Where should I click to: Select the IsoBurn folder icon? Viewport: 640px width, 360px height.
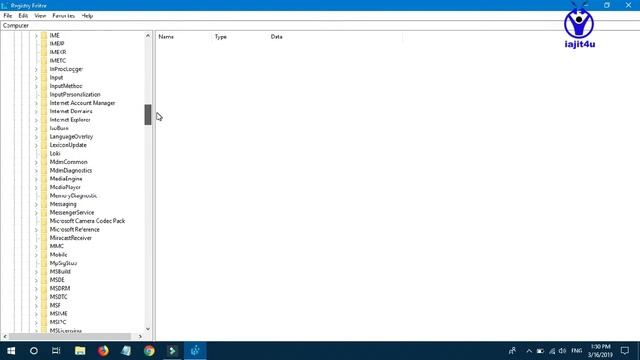[x=44, y=128]
